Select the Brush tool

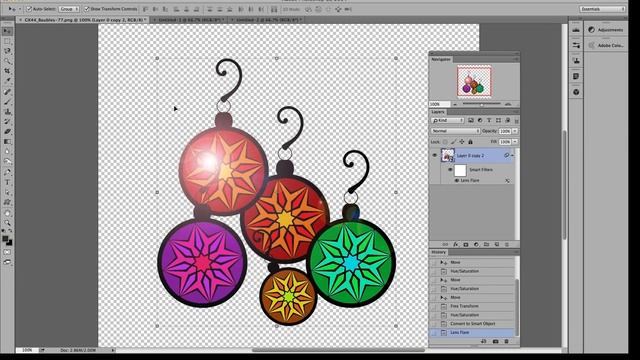(x=7, y=101)
